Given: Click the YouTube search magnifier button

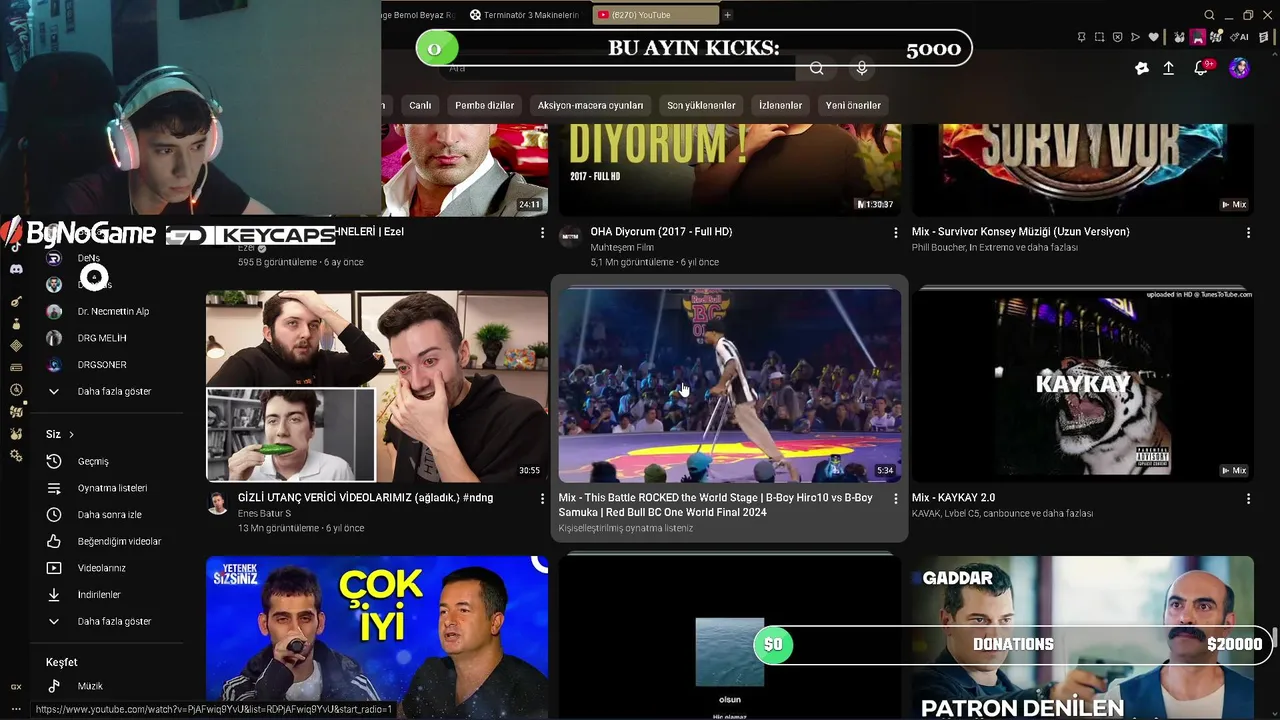Looking at the screenshot, I should coord(817,68).
